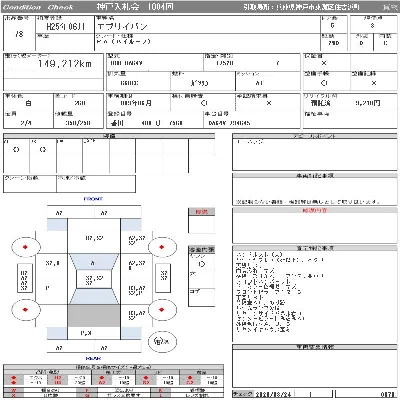Click the rear-right wheel red diamond marker
Image resolution: width=400 pixels, height=400 pixels.
point(162,310)
